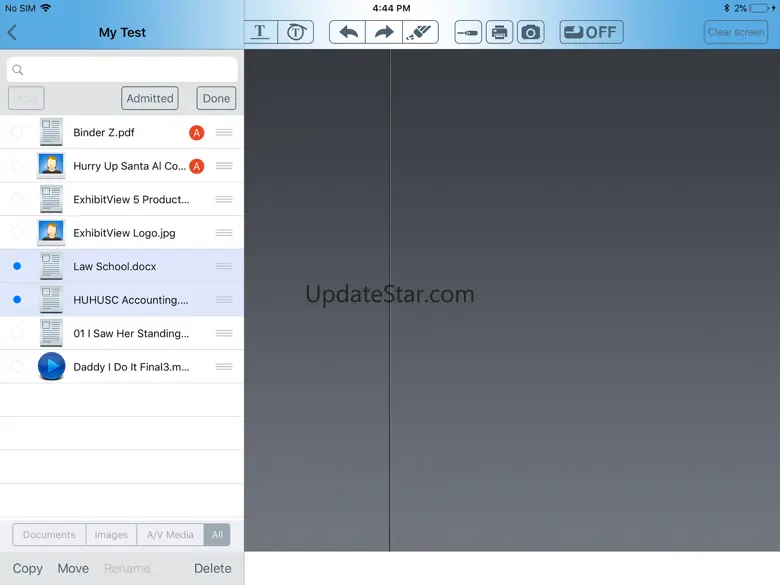Click 01 I Saw Her Standing document icon
Image resolution: width=780 pixels, height=585 pixels.
51,333
